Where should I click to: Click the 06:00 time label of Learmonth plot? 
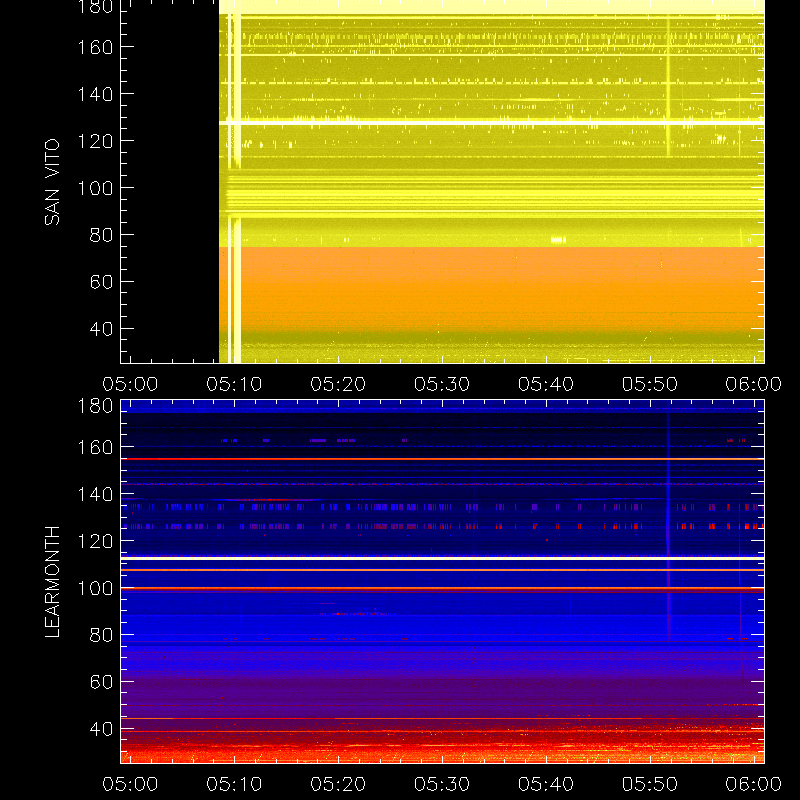click(x=754, y=784)
